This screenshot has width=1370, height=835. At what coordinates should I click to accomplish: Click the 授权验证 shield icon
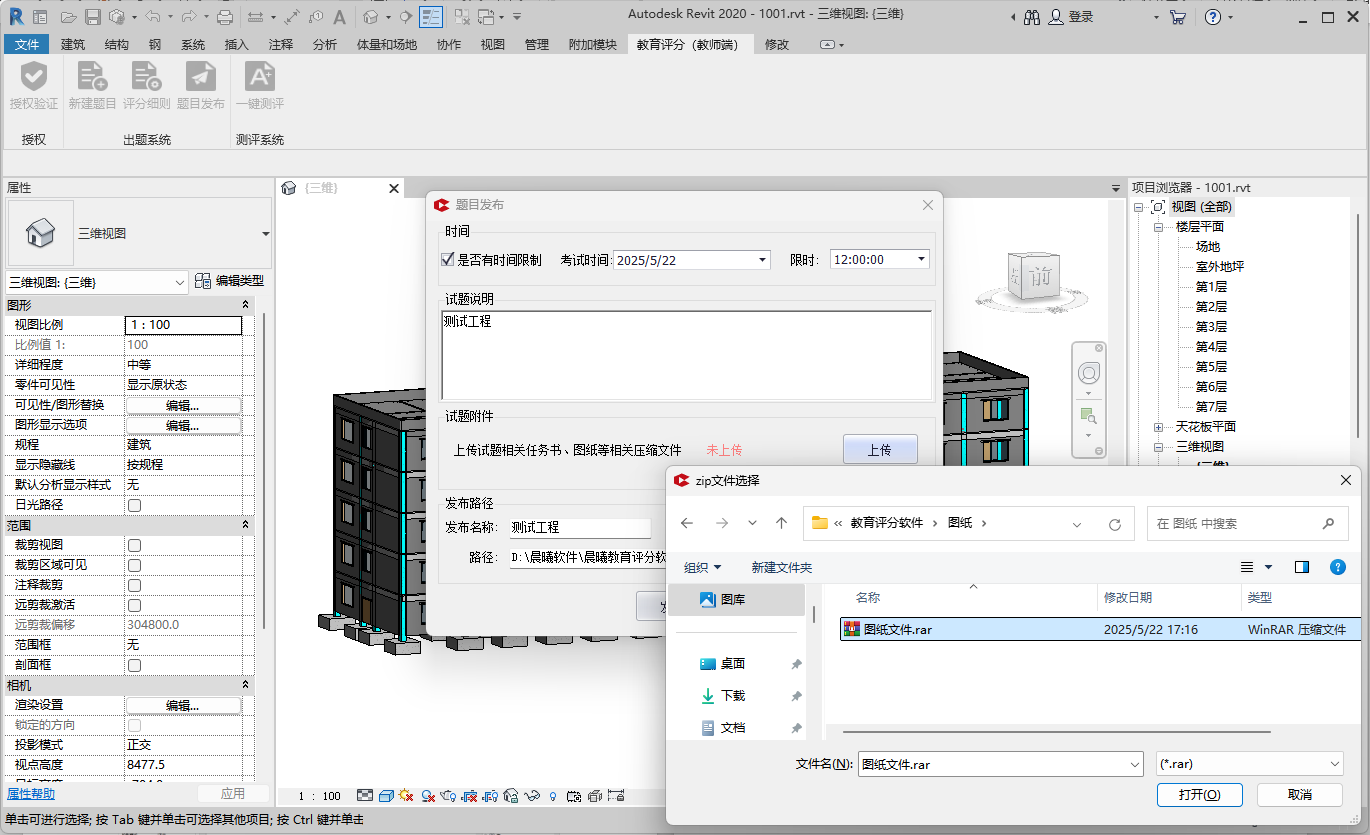point(34,77)
